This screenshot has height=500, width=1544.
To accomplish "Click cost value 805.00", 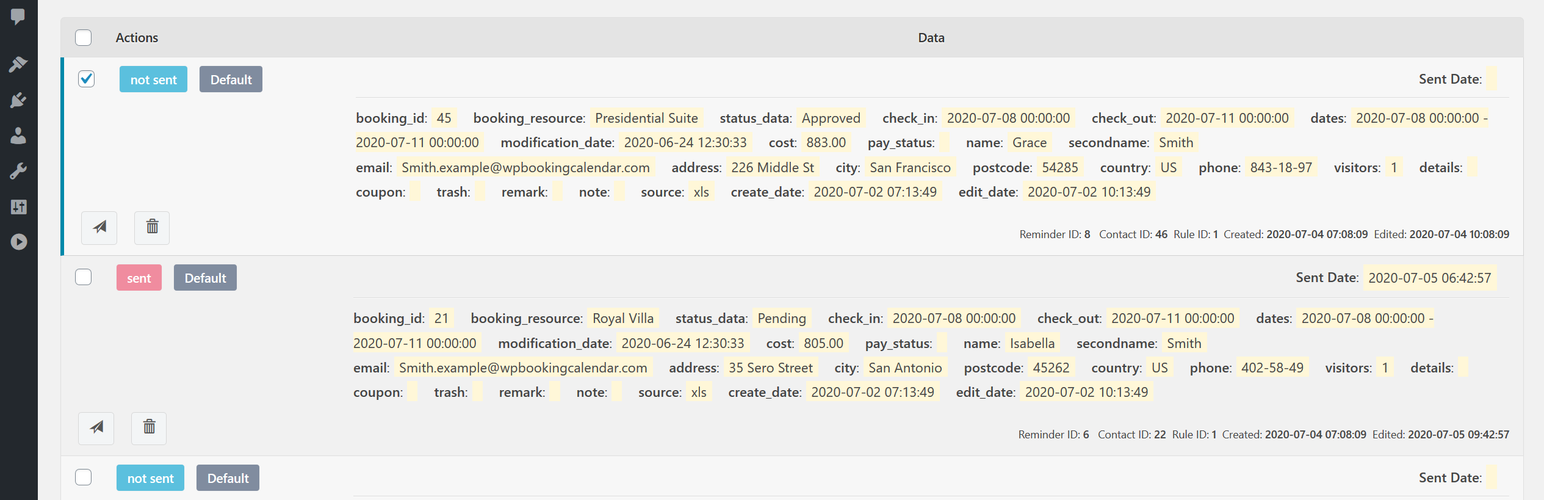I will coord(824,343).
